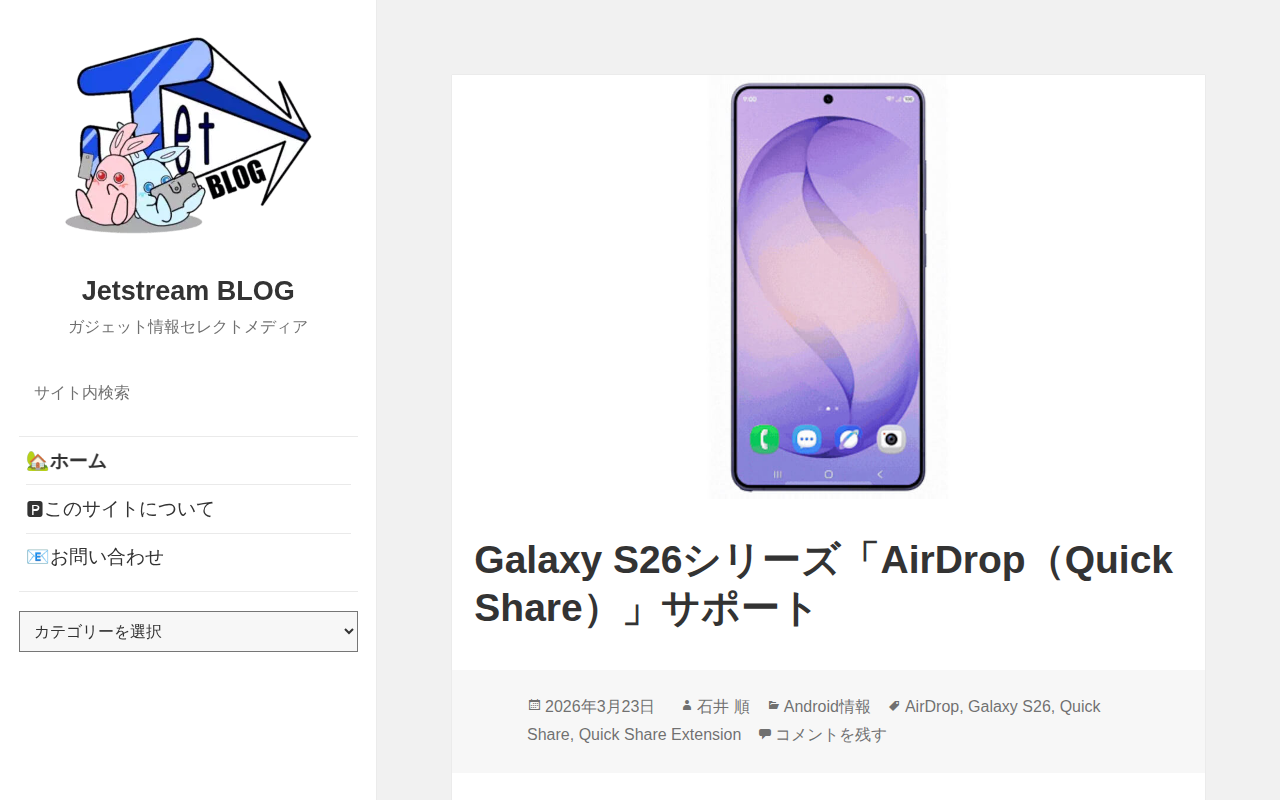Click the コメントを残す link
The height and width of the screenshot is (800, 1280).
831,734
